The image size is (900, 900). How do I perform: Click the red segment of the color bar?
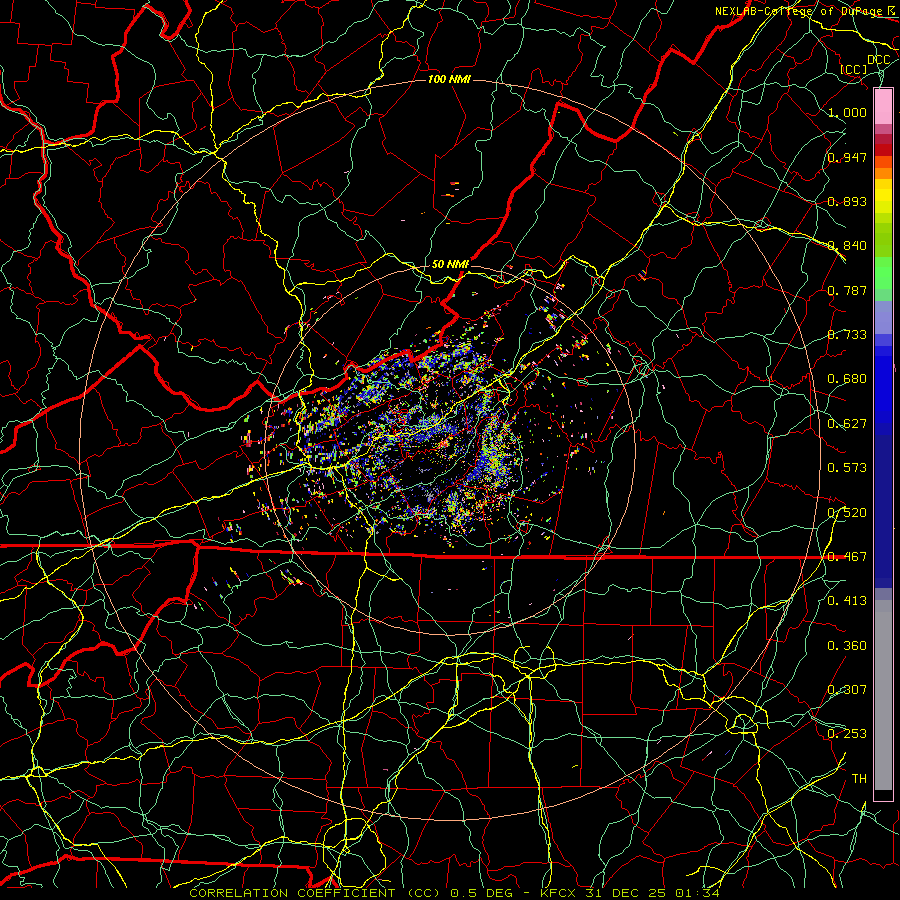pyautogui.click(x=883, y=150)
